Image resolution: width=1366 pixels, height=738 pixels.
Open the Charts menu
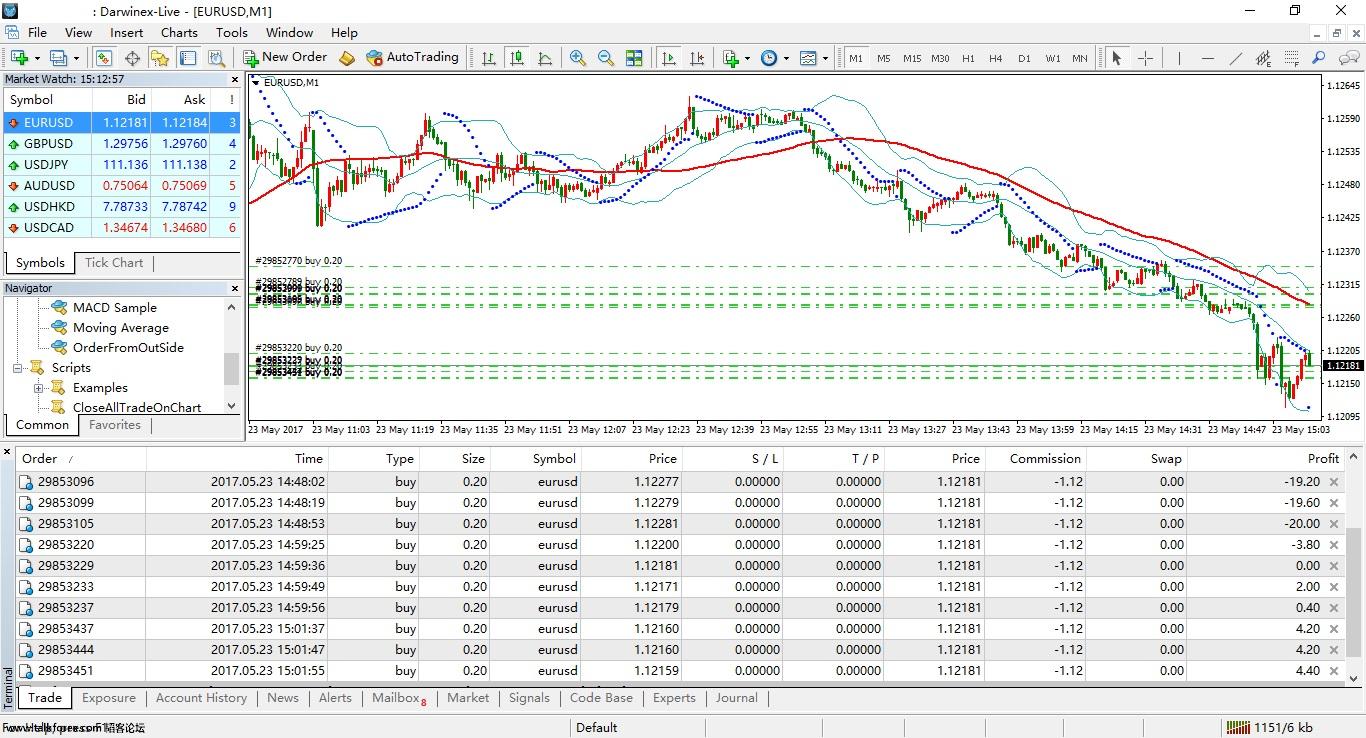[179, 32]
